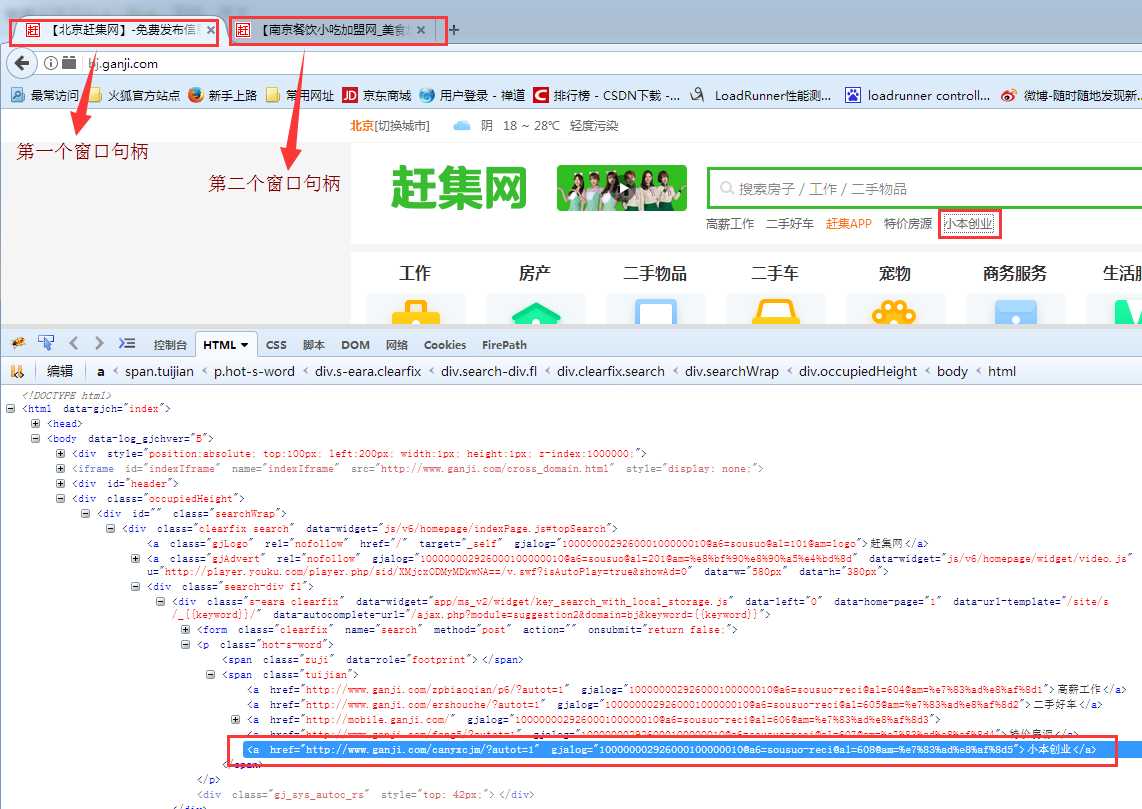Click the 小本创业 link
The image size is (1142, 809).
(x=969, y=224)
